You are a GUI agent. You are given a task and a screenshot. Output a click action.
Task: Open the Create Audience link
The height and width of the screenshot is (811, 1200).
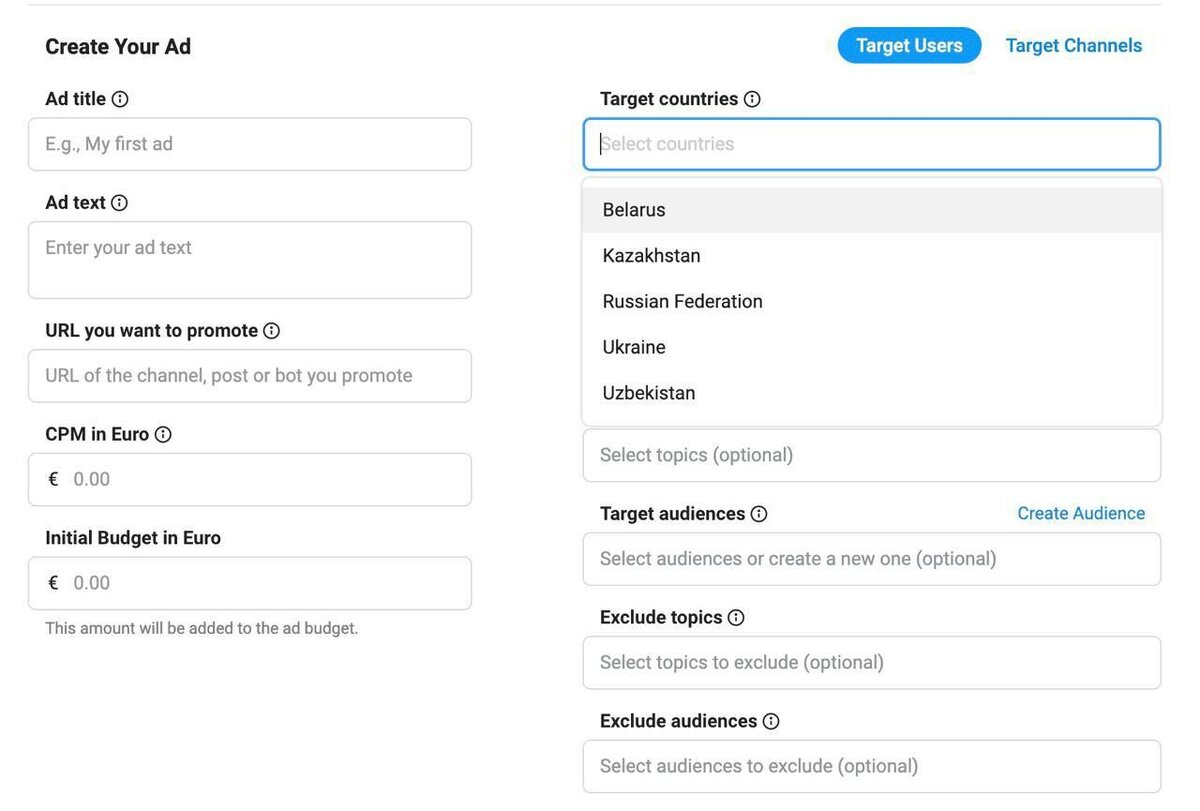pos(1080,514)
